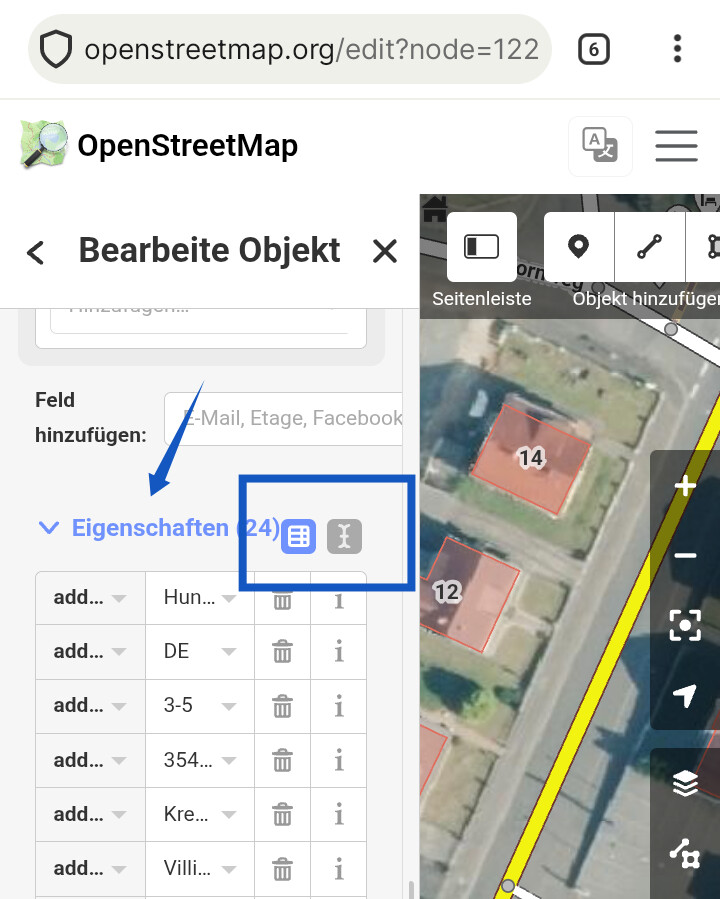Viewport: 720px width, 899px height.
Task: Open value dropdown for 3-5 tag
Action: 229,706
